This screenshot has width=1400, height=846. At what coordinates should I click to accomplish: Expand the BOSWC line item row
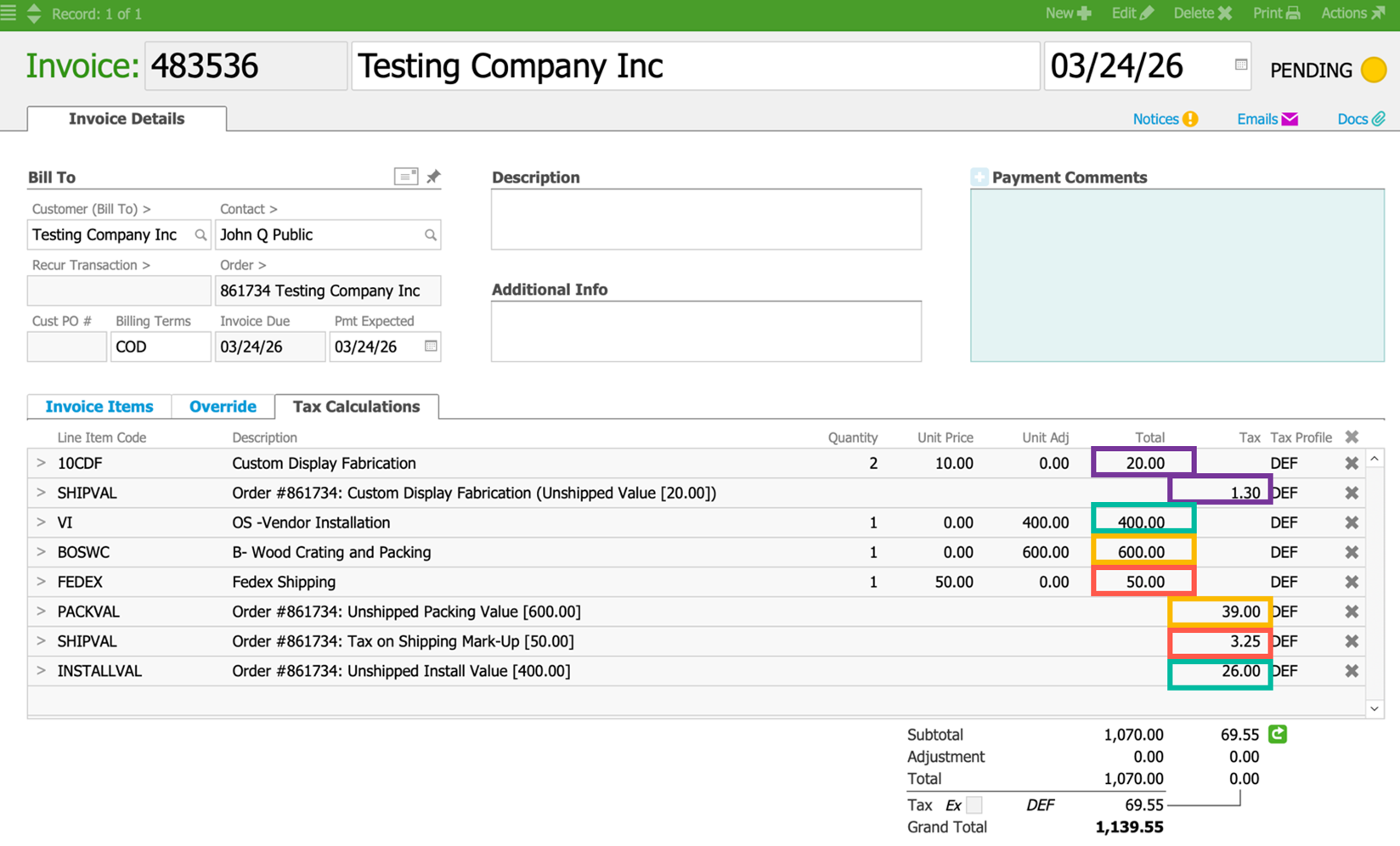pyautogui.click(x=41, y=552)
